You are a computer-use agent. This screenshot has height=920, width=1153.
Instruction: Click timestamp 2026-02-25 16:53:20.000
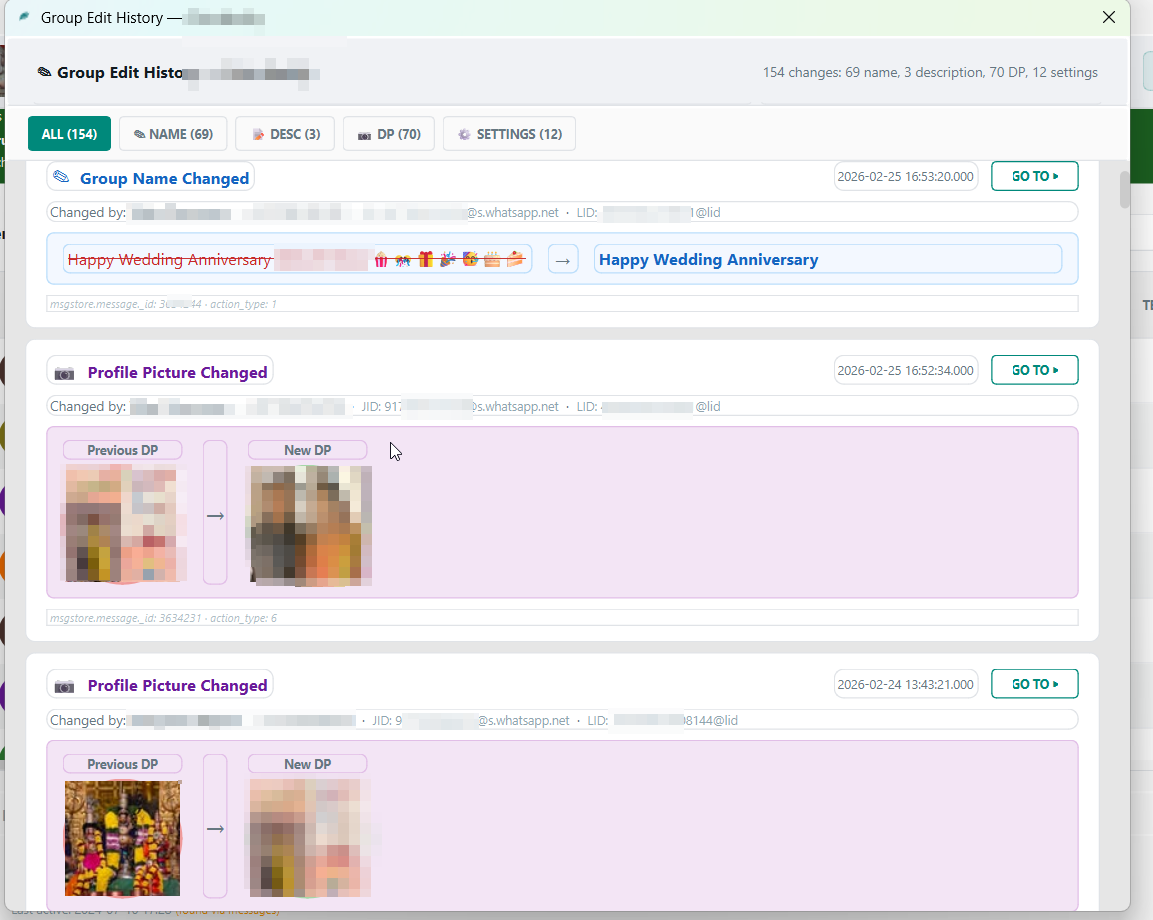coord(905,176)
